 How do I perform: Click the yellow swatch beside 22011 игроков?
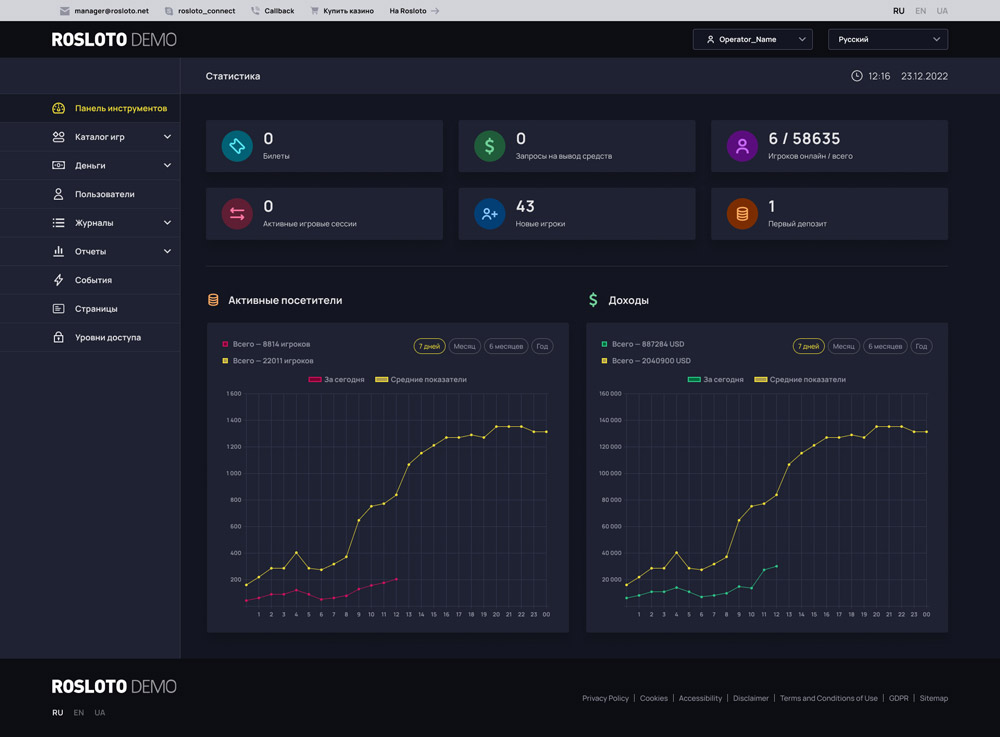tap(225, 361)
